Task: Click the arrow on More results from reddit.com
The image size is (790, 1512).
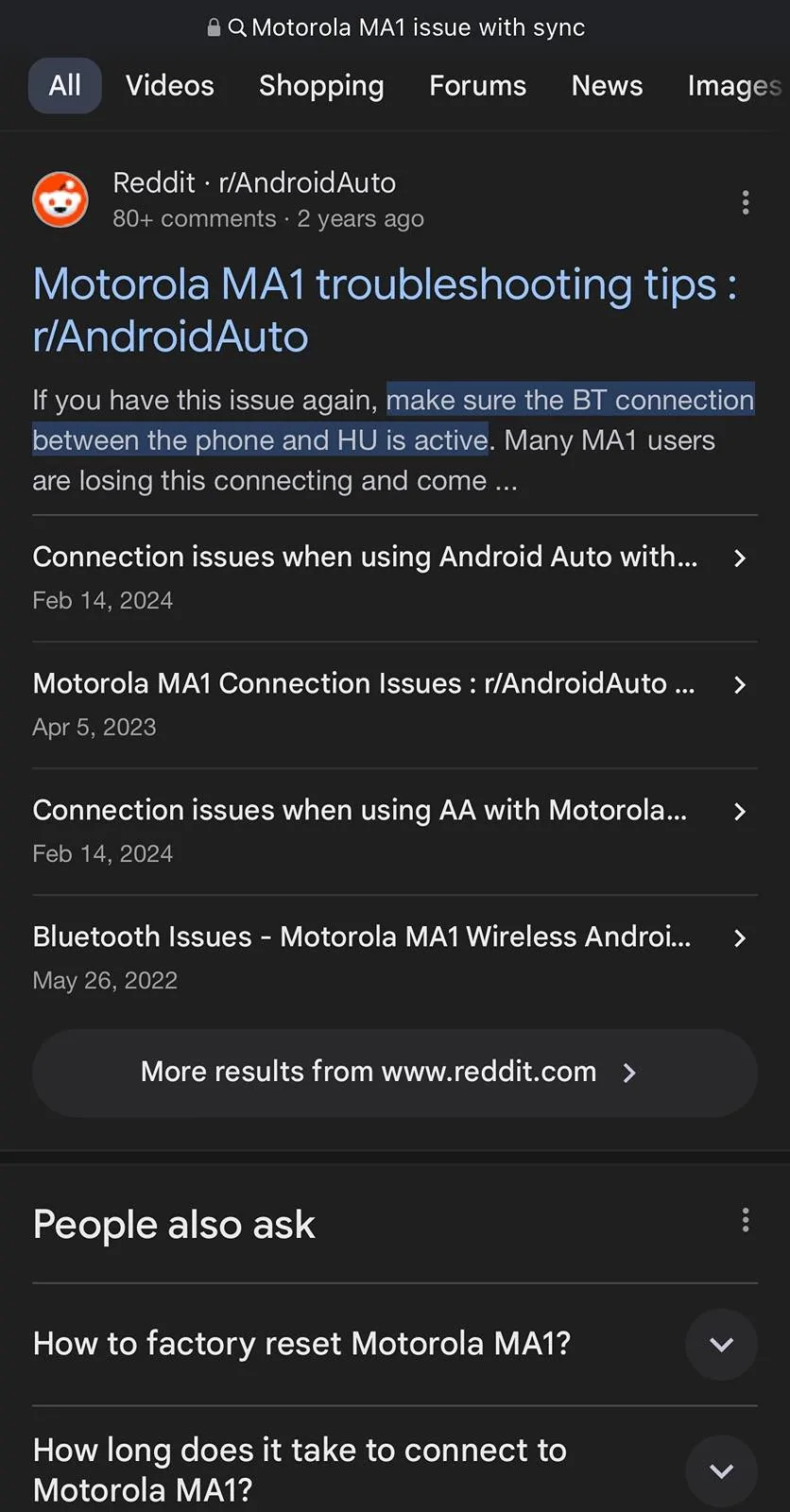Action: point(629,1072)
